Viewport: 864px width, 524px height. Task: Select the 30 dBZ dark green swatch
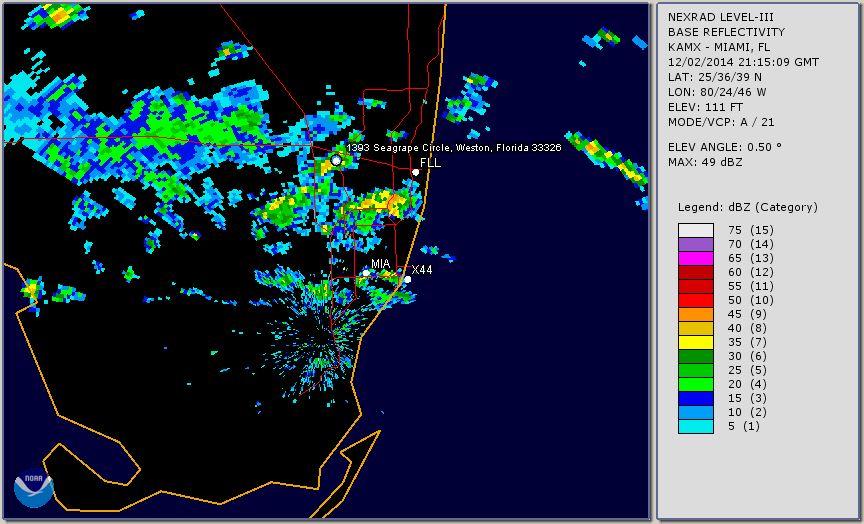(x=695, y=356)
